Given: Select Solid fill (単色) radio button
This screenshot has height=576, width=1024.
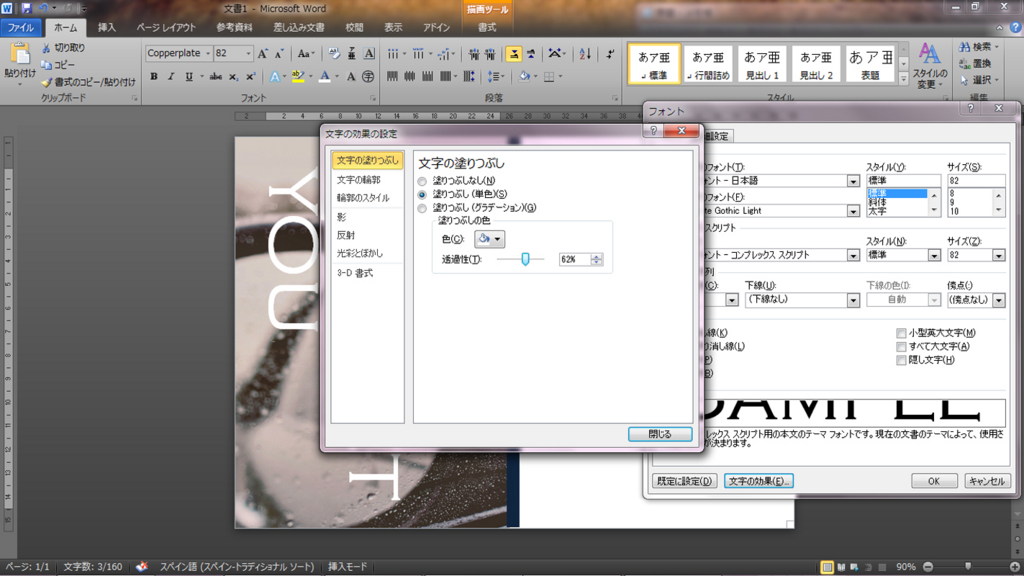Looking at the screenshot, I should tap(422, 195).
